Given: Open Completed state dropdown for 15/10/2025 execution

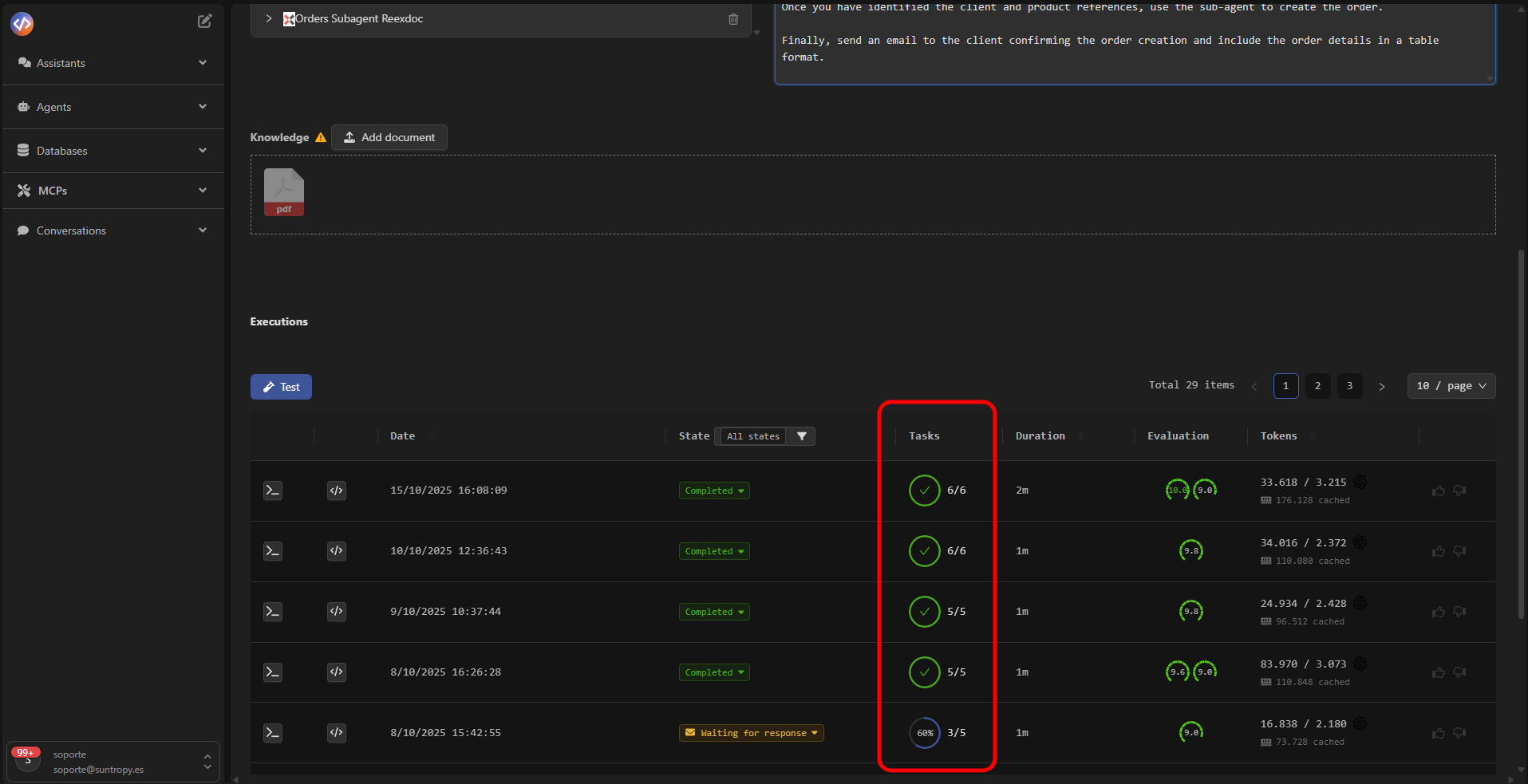Looking at the screenshot, I should [x=714, y=490].
